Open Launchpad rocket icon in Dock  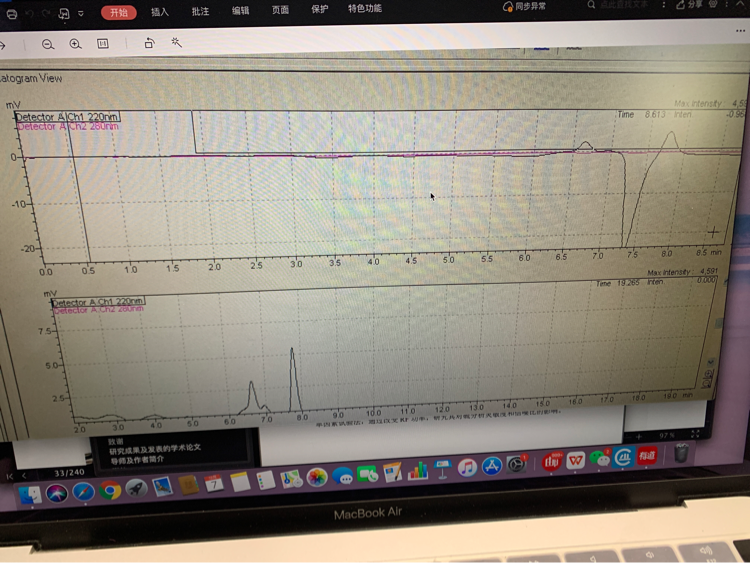point(136,488)
